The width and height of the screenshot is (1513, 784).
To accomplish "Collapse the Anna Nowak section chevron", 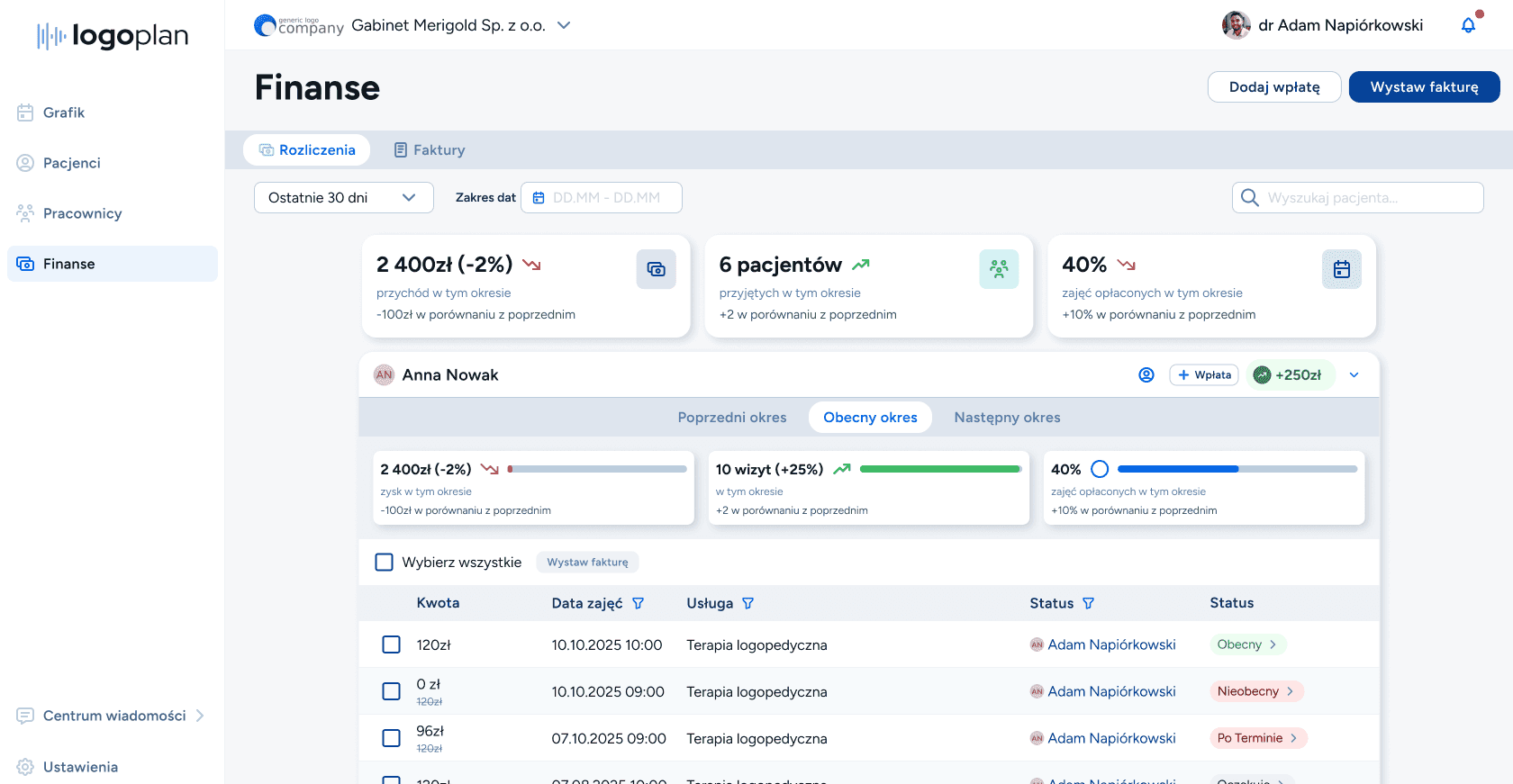I will point(1354,375).
